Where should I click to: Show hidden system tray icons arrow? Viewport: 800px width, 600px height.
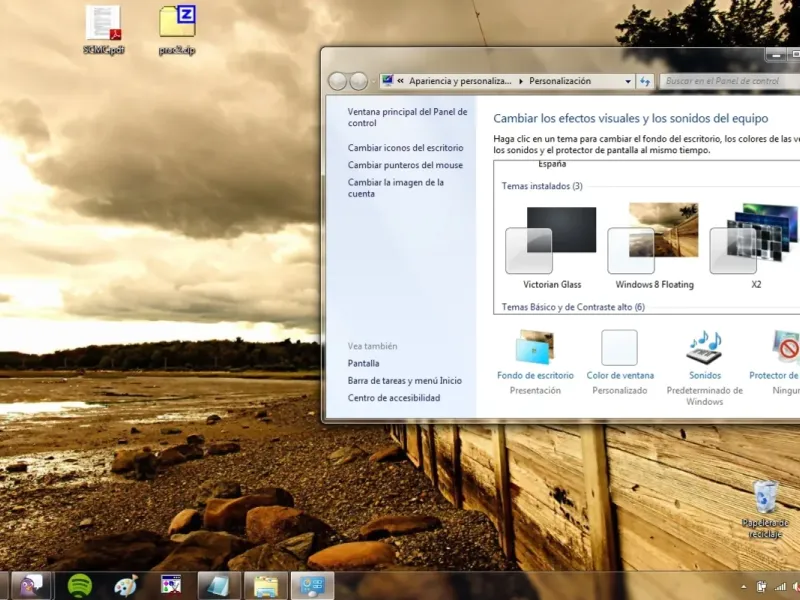[743, 586]
